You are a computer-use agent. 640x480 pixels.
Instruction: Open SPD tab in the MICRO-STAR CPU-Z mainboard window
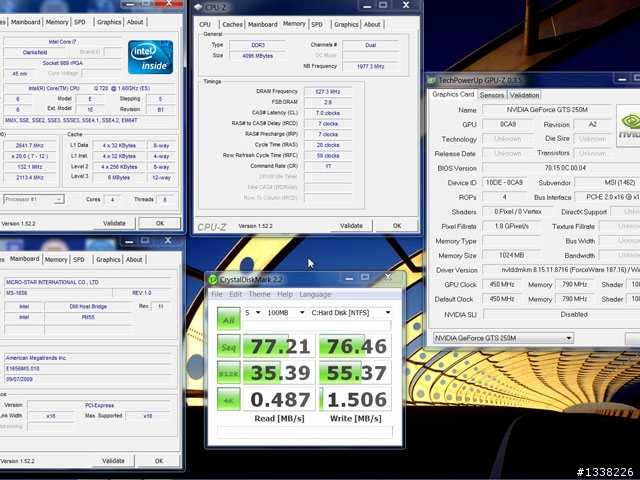tap(79, 260)
